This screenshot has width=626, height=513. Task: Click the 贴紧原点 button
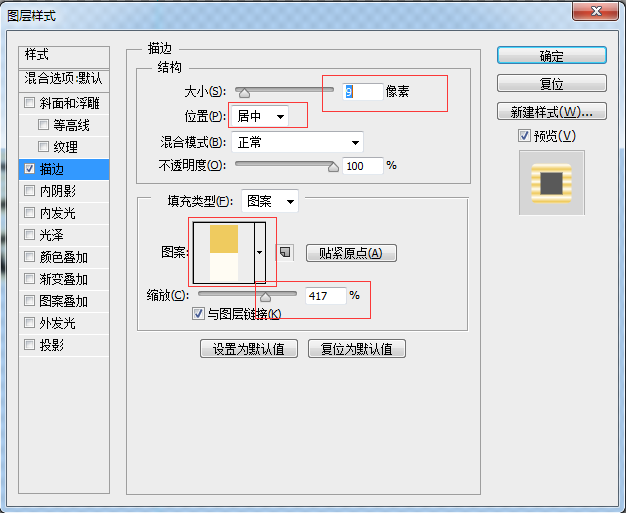[x=351, y=253]
